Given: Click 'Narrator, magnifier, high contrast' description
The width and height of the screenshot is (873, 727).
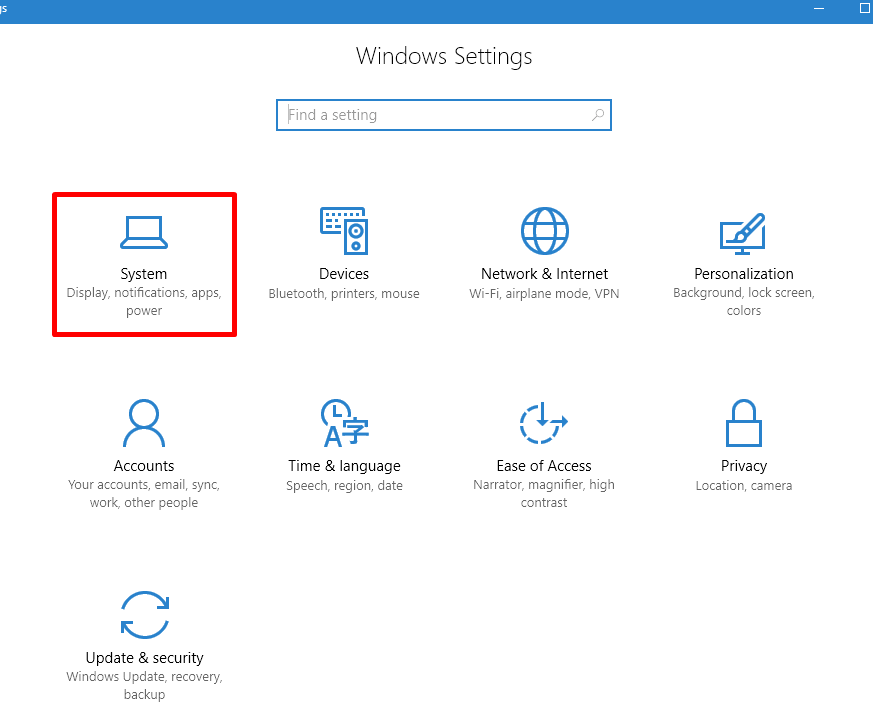Looking at the screenshot, I should click(x=543, y=493).
